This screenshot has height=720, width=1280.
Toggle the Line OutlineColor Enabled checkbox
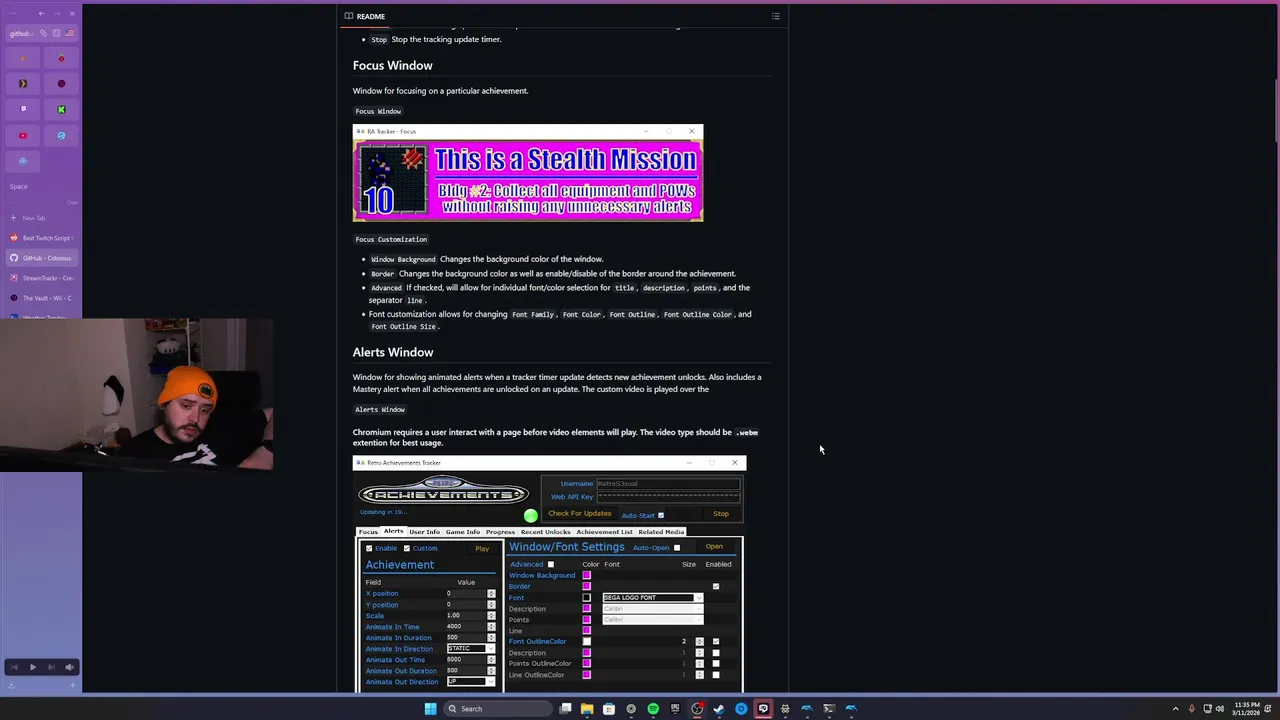(x=716, y=675)
